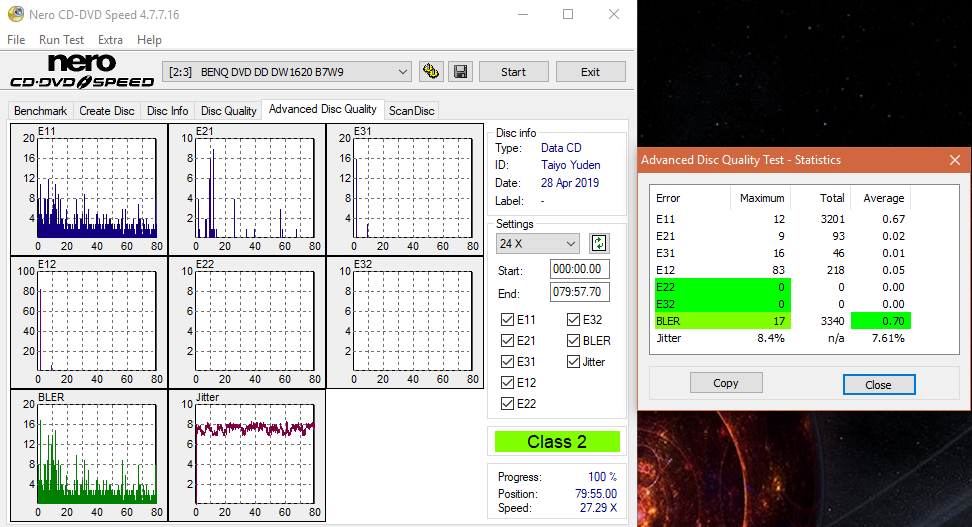Click the E31 error graph
This screenshot has height=527, width=972.
pyautogui.click(x=405, y=189)
